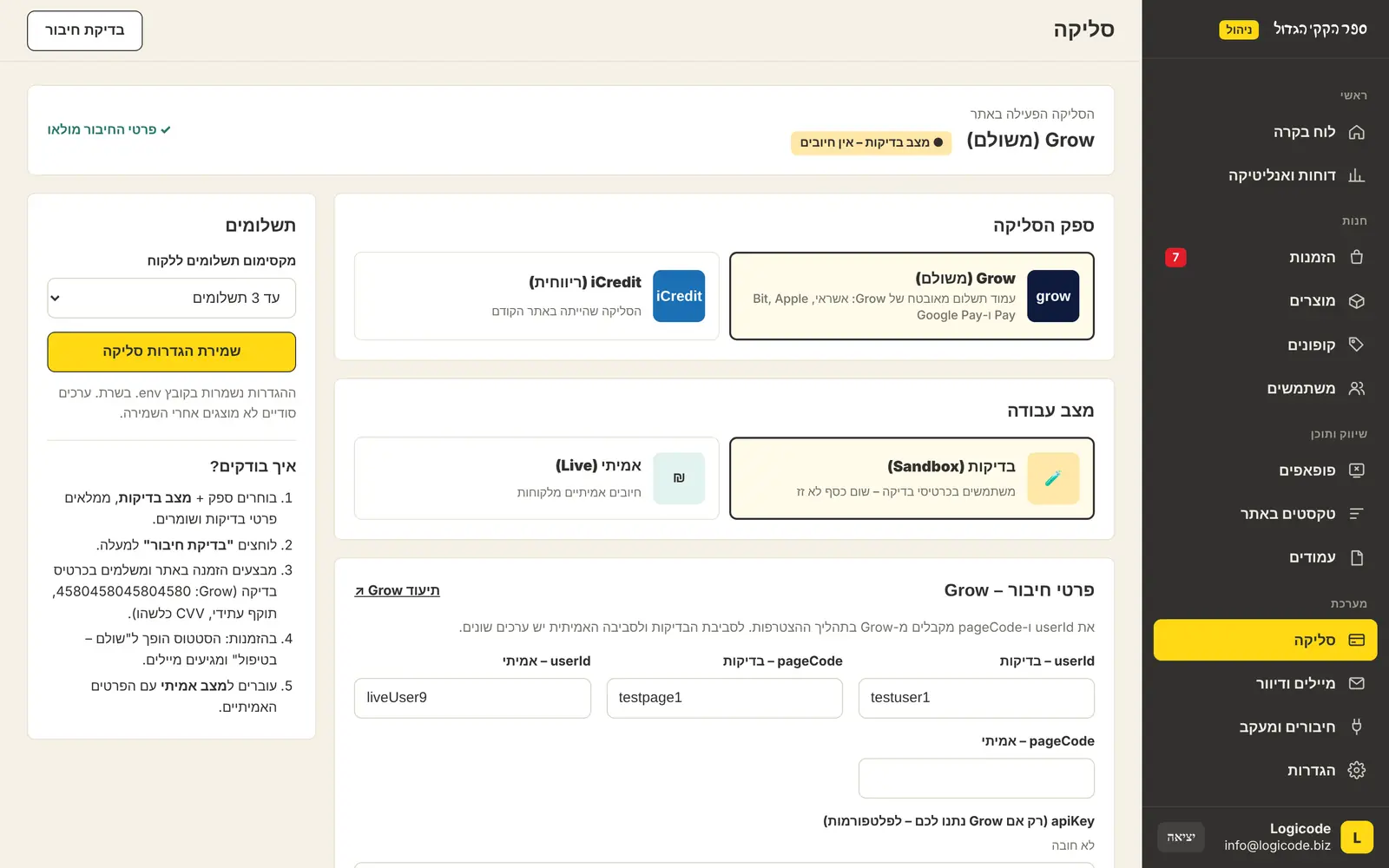This screenshot has height=868, width=1389.
Task: Click the פופאפים popup icon
Action: click(x=1357, y=470)
